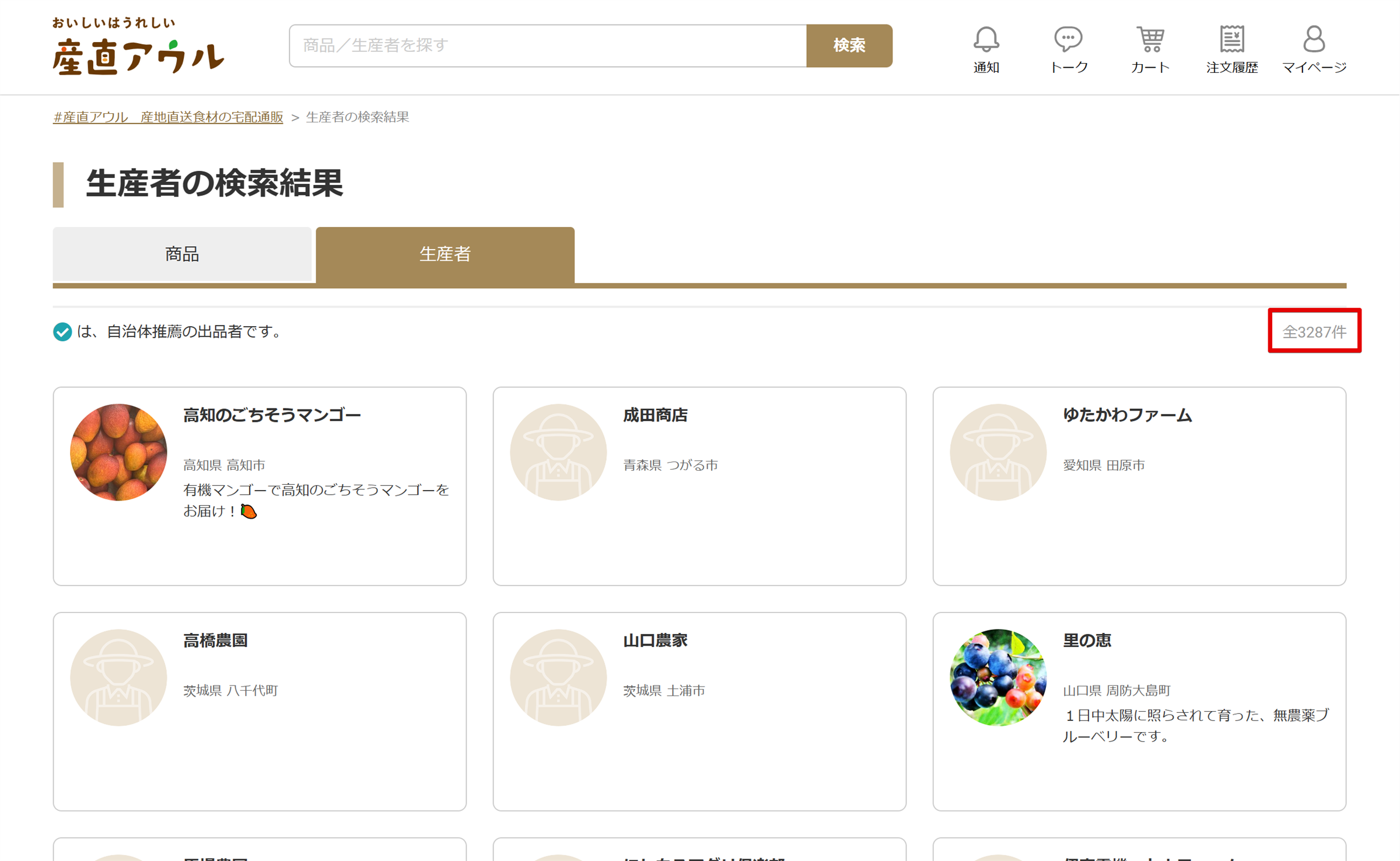Click the 茨城県 八千代町 location text
The height and width of the screenshot is (861, 1400).
click(230, 690)
